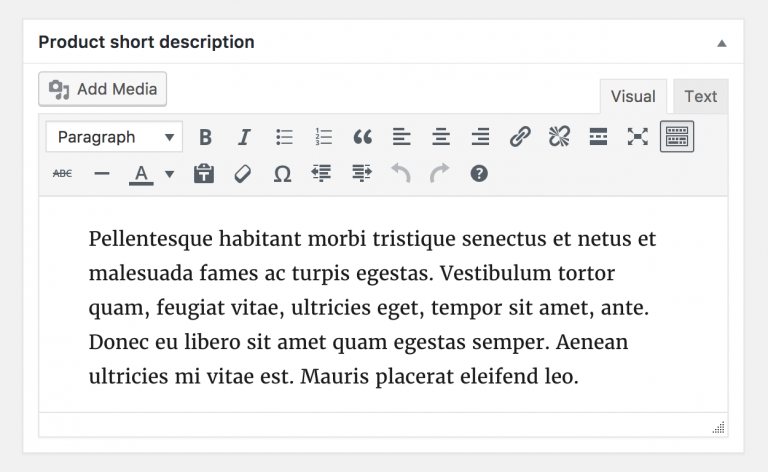
Task: Align text left
Action: (402, 137)
